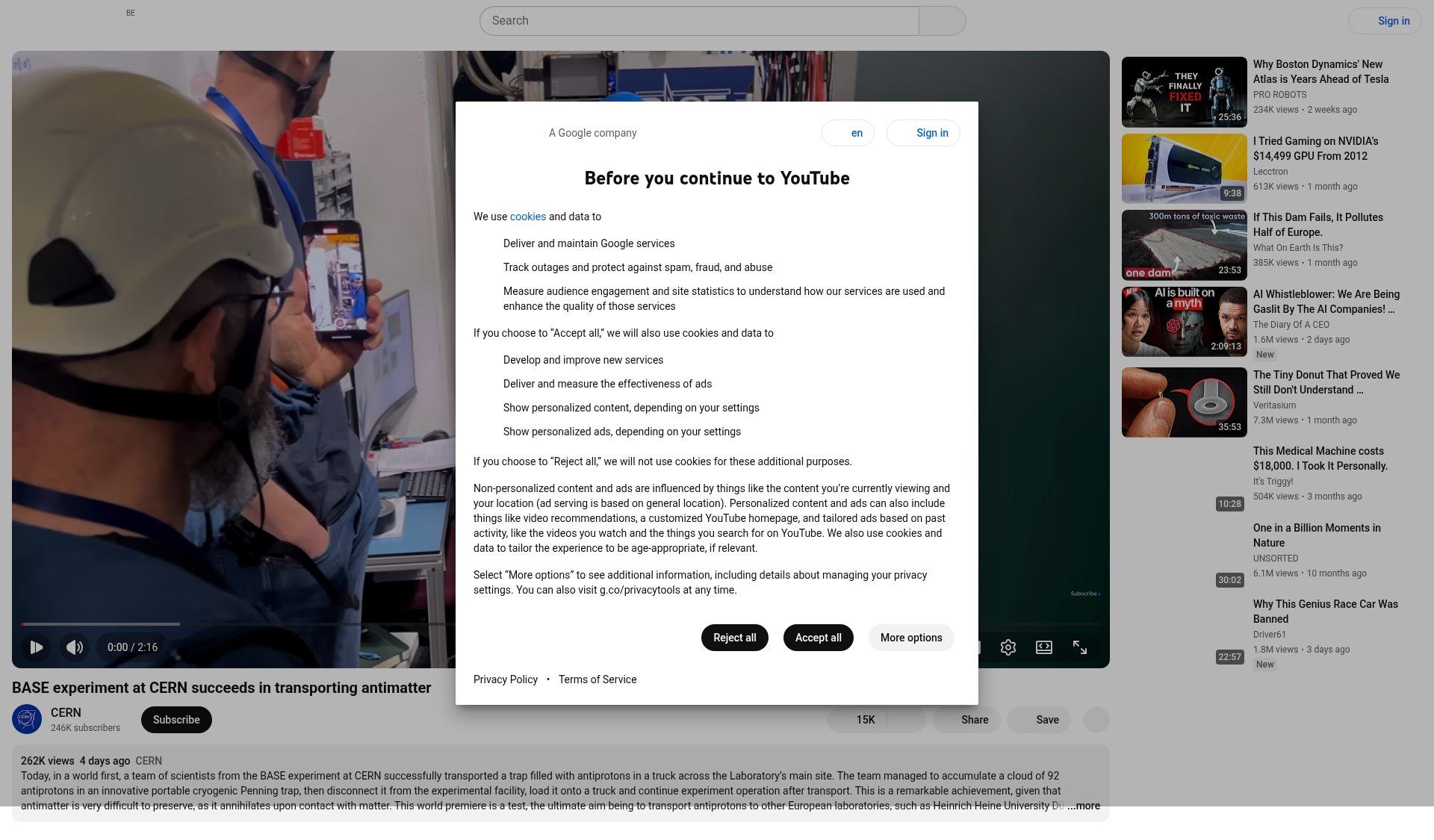Open the Privacy Policy link

[x=506, y=679]
